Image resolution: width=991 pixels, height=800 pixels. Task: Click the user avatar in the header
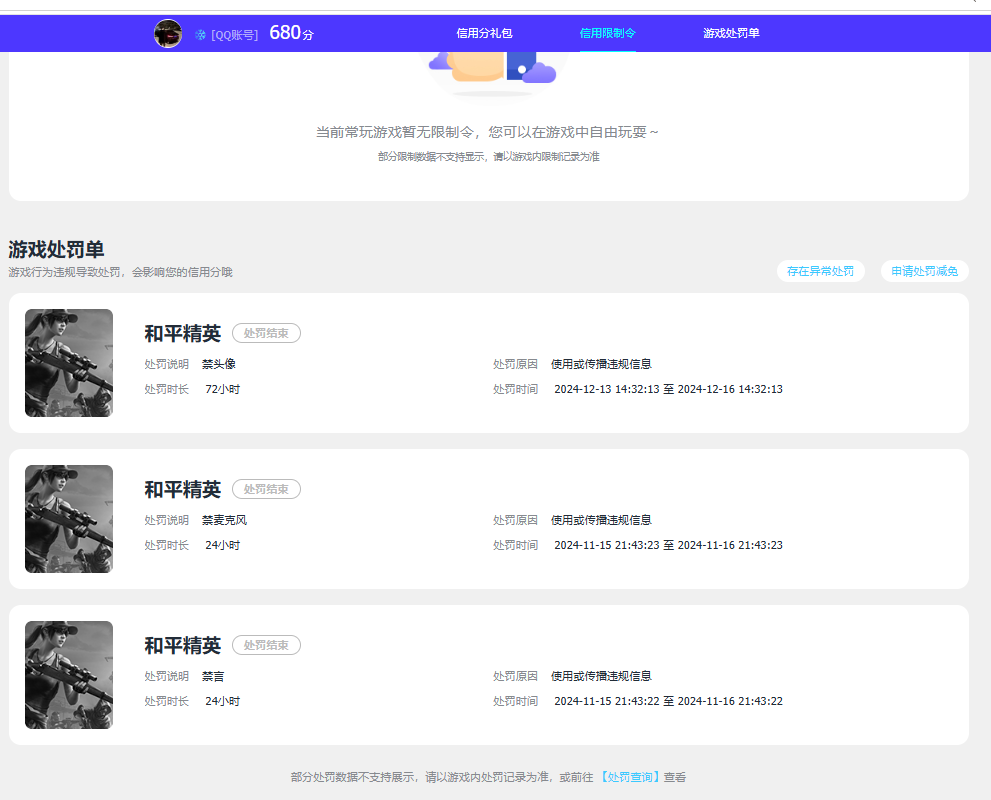(168, 33)
